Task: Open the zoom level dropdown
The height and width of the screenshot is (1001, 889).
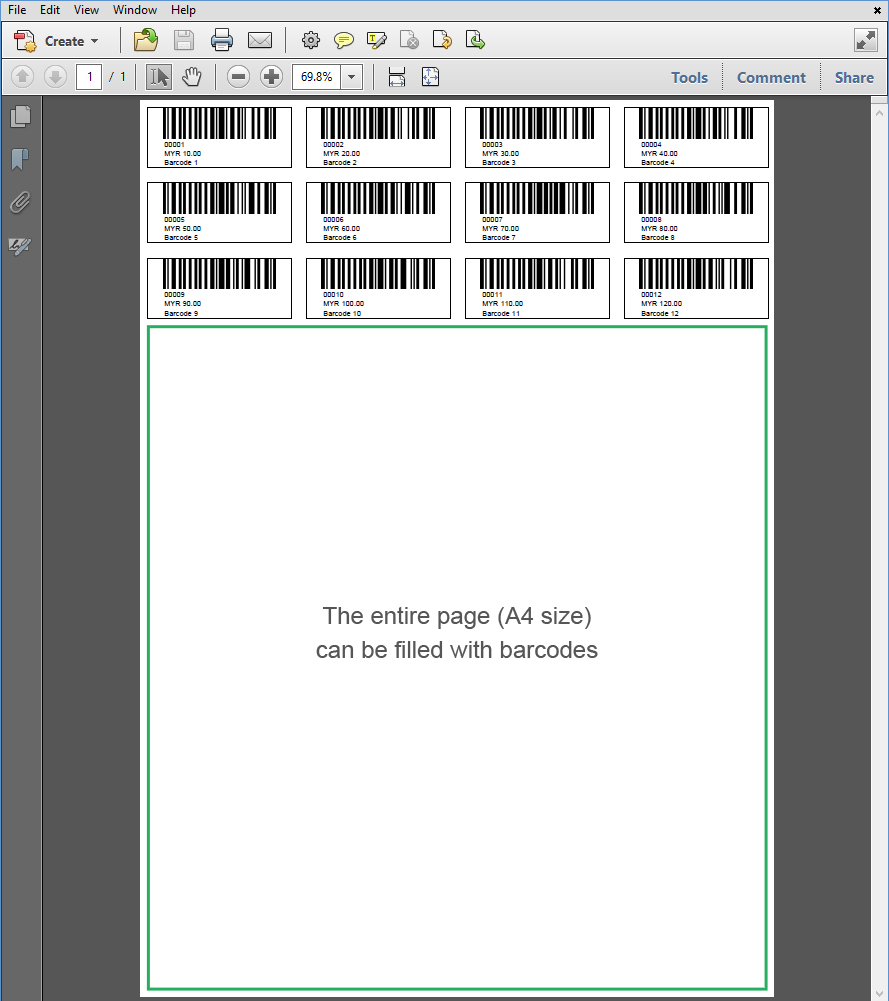Action: coord(352,77)
